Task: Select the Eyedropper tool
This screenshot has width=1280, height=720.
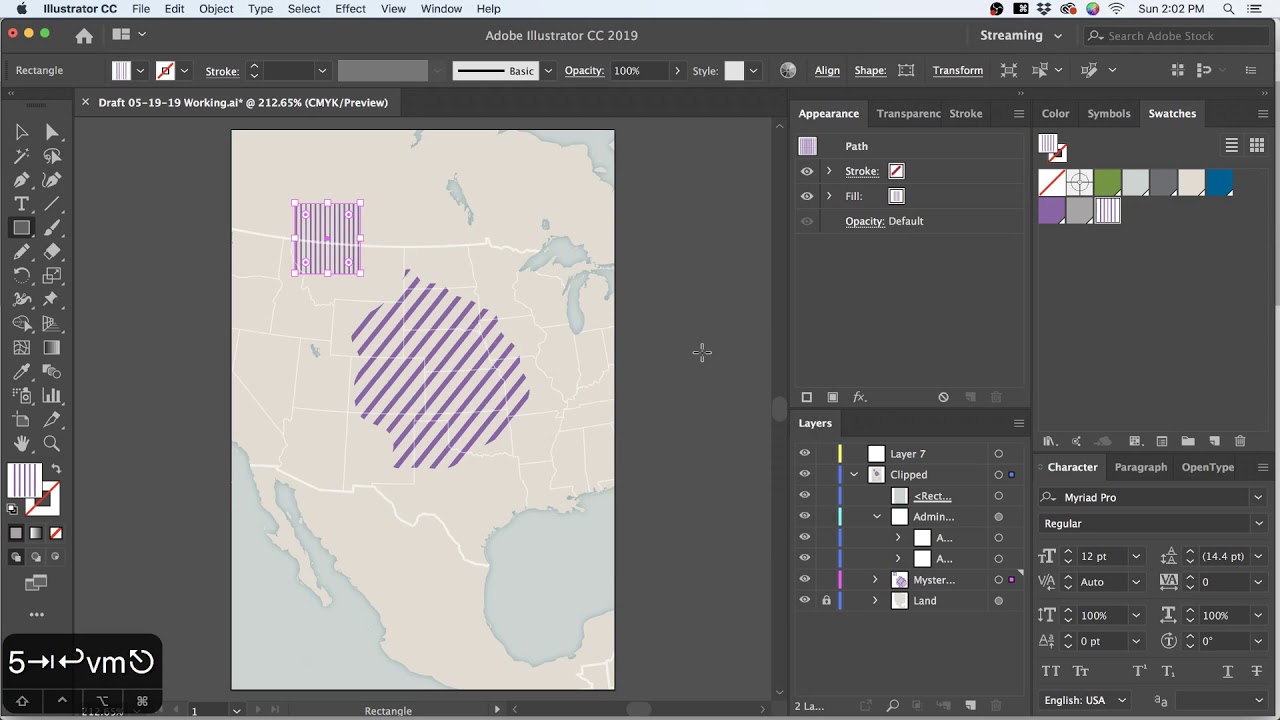Action: click(21, 371)
